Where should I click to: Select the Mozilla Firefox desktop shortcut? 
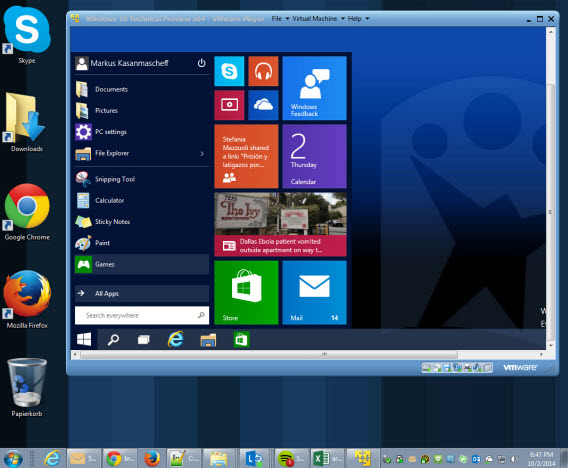pyautogui.click(x=27, y=300)
